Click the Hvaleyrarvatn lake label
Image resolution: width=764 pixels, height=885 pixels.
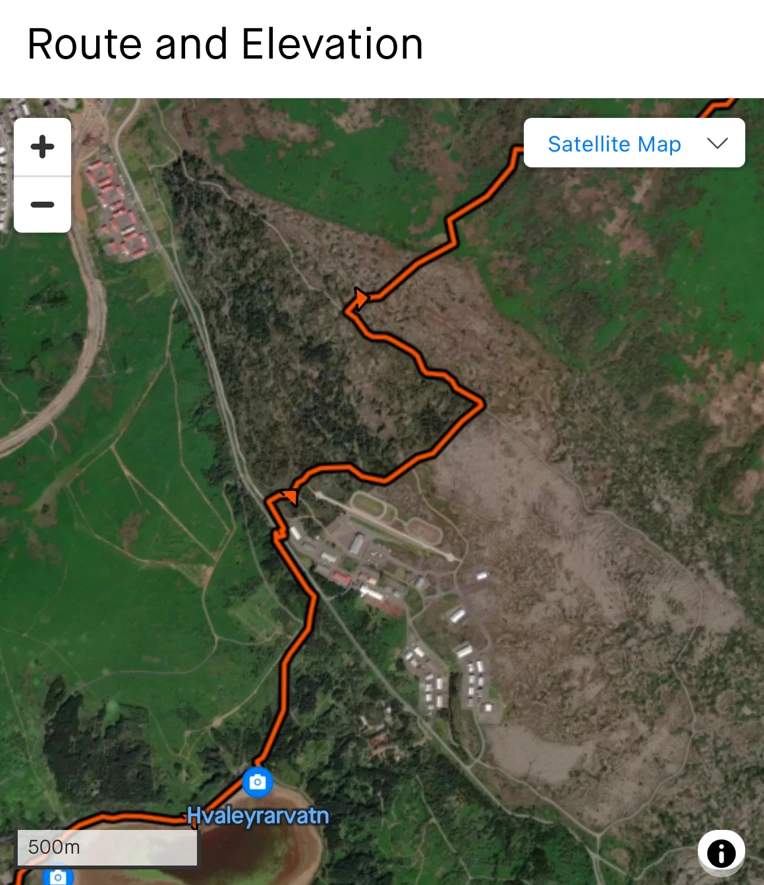[257, 816]
